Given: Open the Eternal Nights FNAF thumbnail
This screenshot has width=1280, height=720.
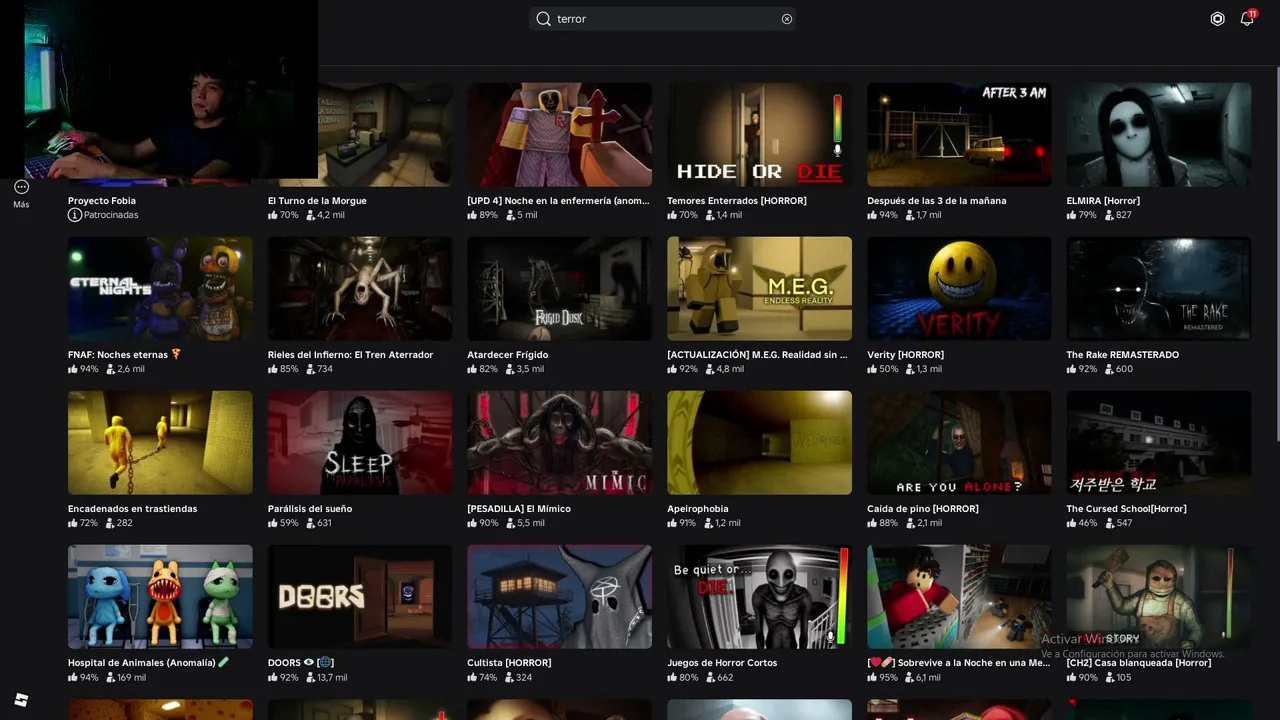Looking at the screenshot, I should point(160,289).
